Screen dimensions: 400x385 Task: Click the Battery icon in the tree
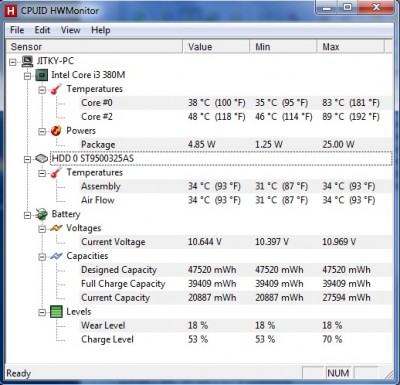(42, 214)
